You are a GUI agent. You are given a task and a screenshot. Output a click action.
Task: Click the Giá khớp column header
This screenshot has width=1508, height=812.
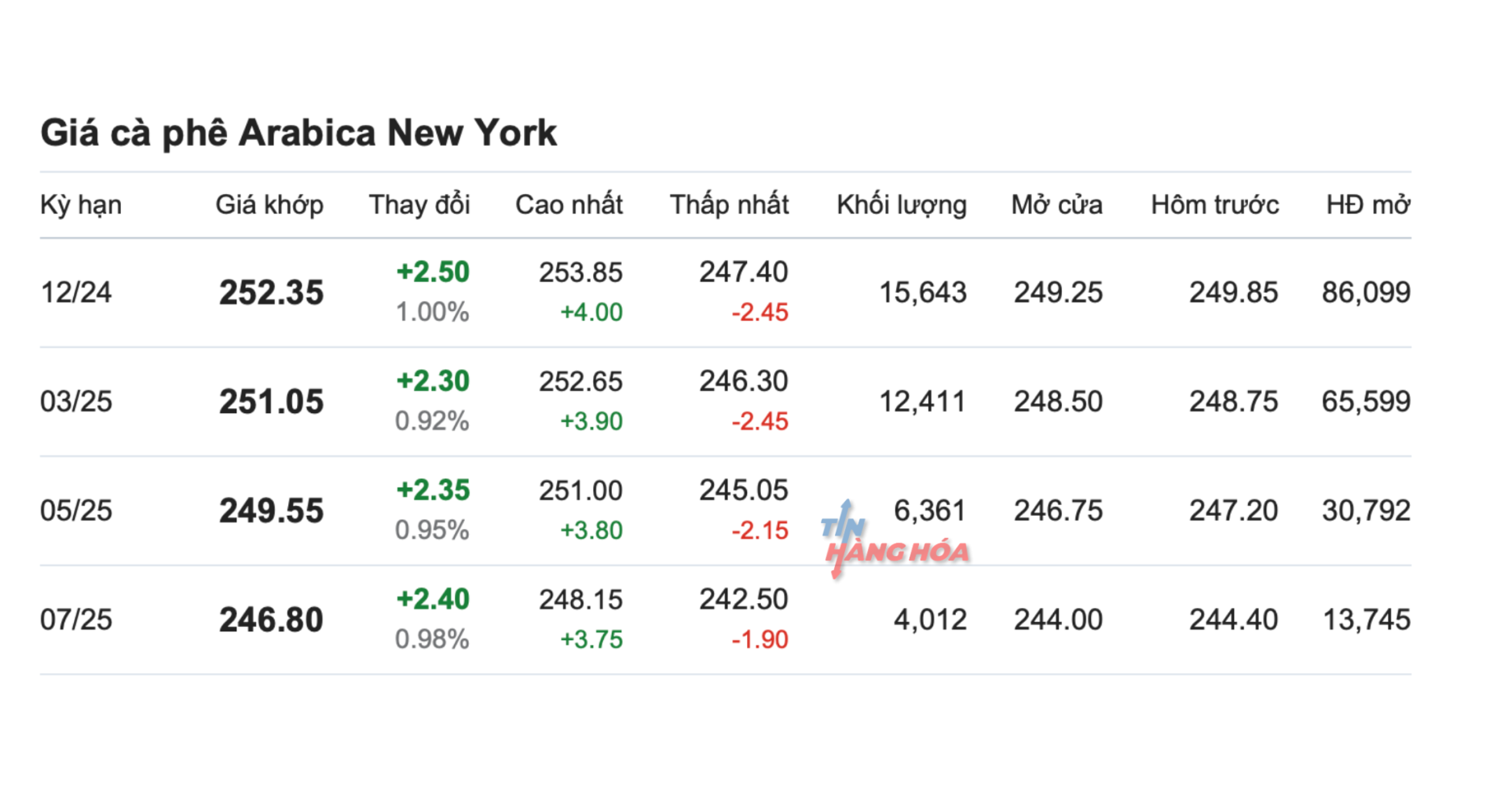pos(269,205)
